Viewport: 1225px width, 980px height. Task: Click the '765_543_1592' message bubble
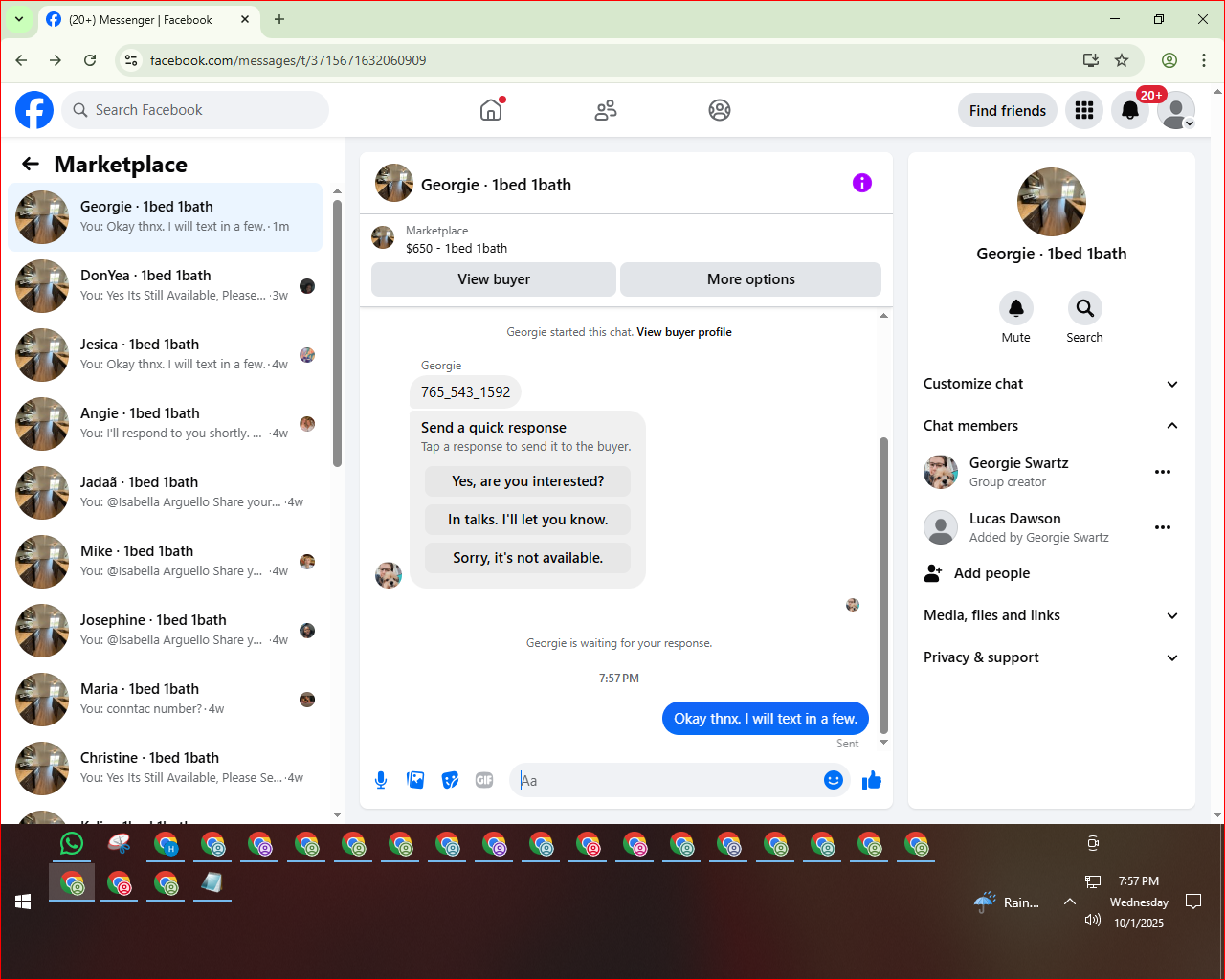click(466, 391)
